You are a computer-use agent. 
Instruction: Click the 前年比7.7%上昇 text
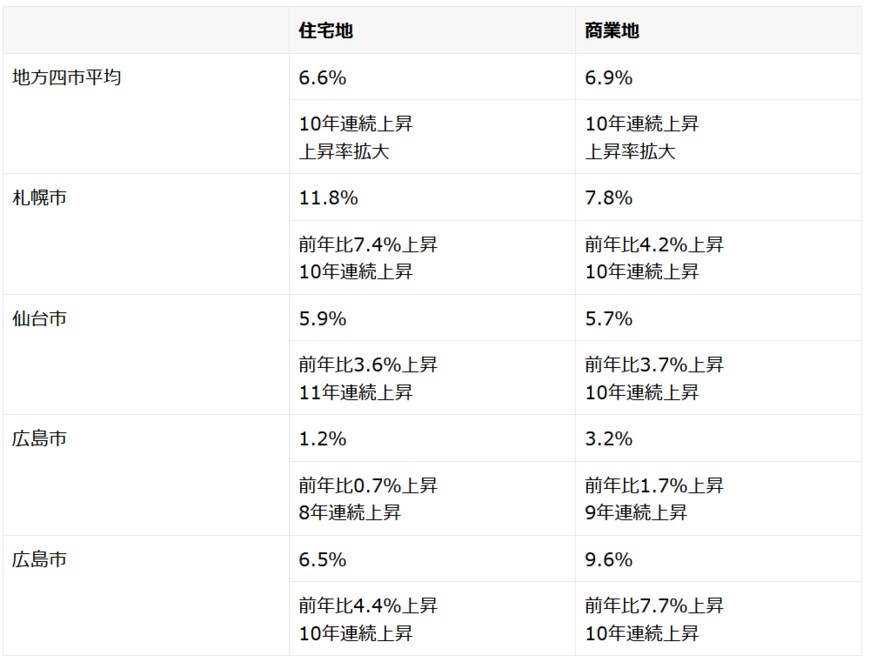coord(654,606)
